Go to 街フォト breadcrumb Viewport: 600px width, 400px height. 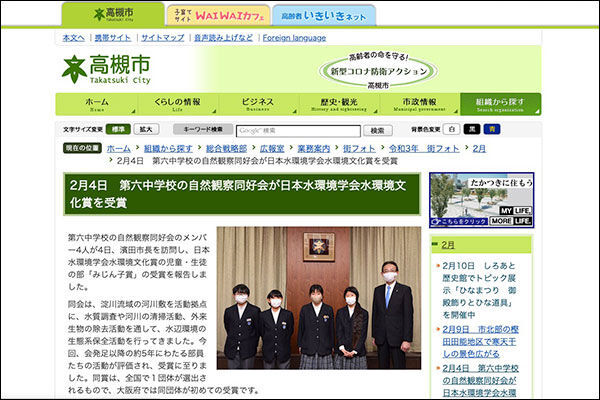coord(359,149)
